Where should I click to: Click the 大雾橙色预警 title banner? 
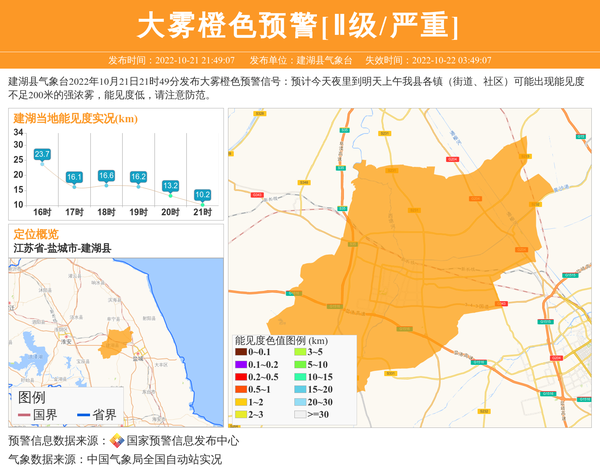(299, 25)
